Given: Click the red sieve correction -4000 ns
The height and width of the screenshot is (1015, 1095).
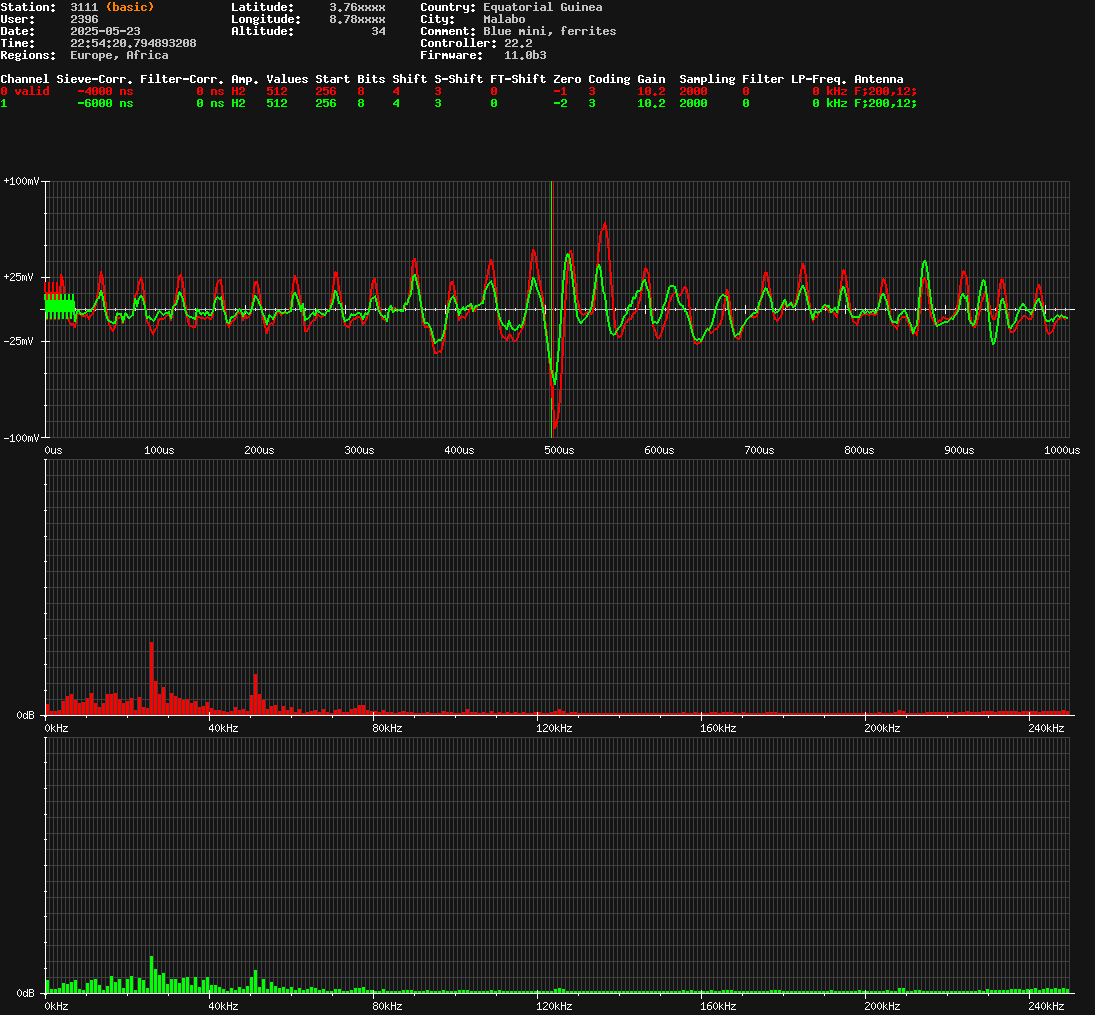Looking at the screenshot, I should click(105, 91).
